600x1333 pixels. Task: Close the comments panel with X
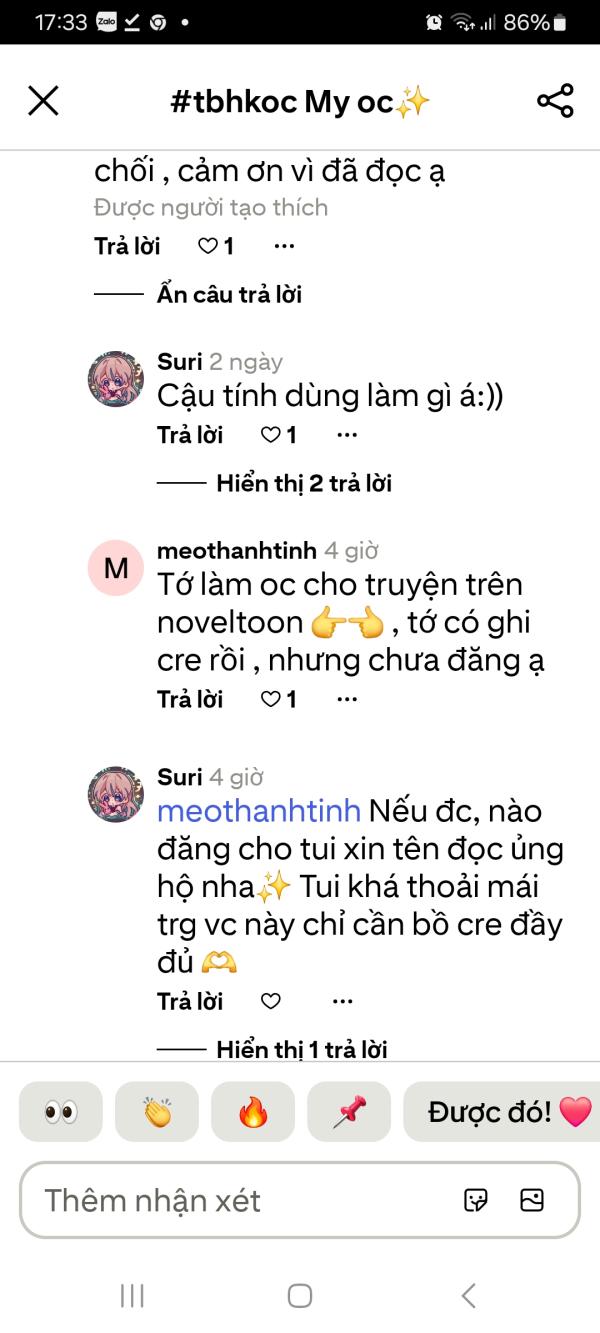(x=43, y=101)
